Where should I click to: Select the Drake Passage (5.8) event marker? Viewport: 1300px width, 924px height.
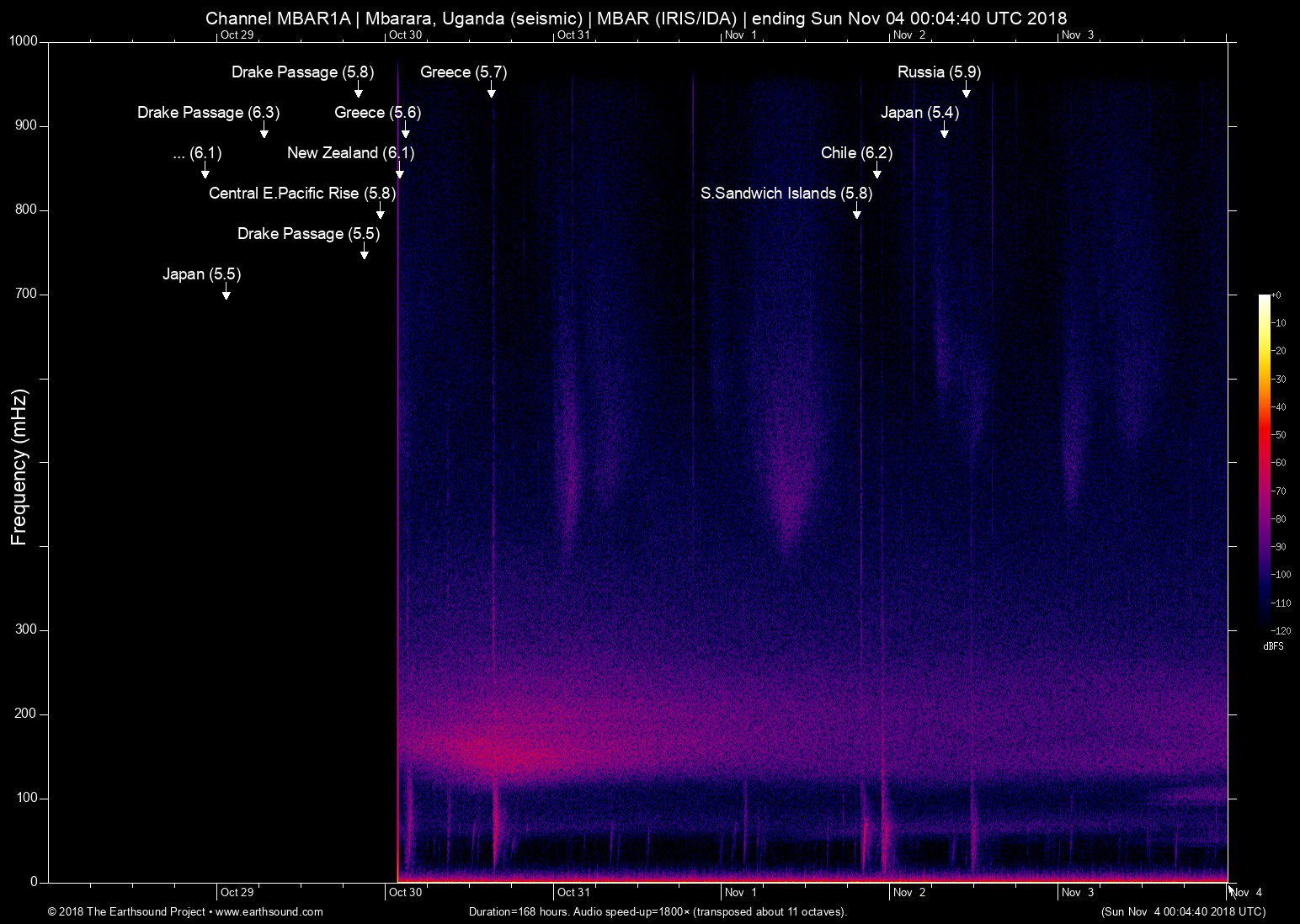tap(301, 72)
